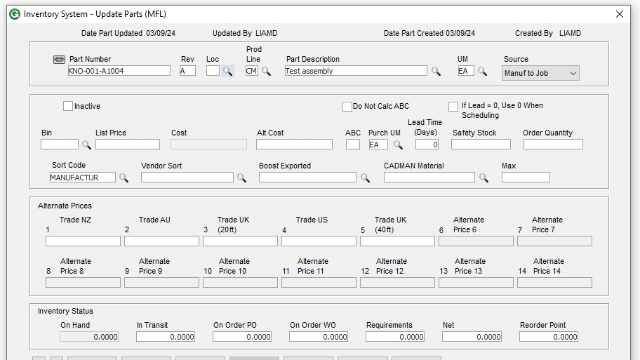Click the Vendor Sort field

click(187, 178)
